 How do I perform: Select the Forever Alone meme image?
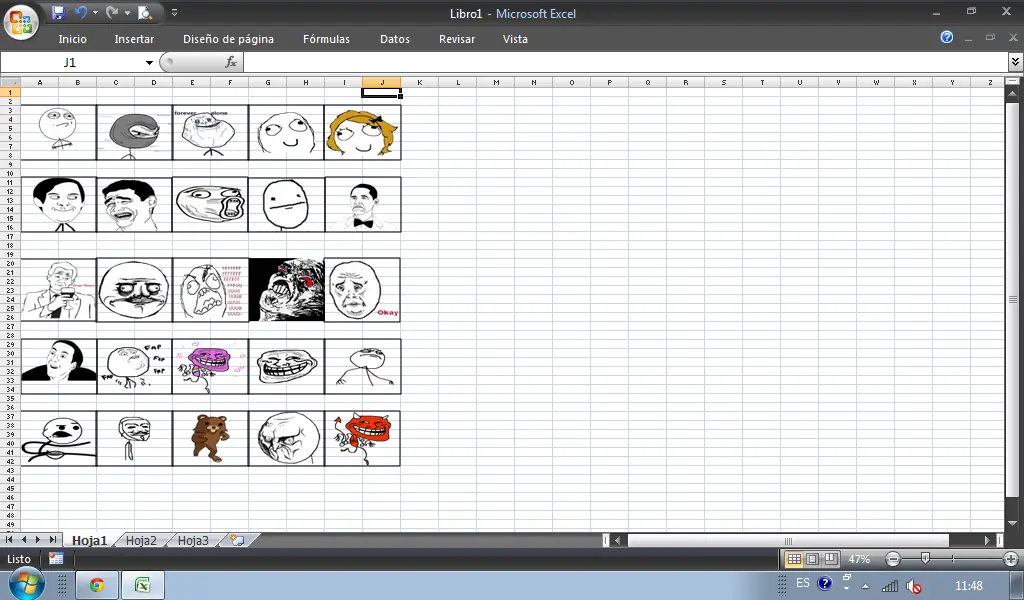[210, 133]
